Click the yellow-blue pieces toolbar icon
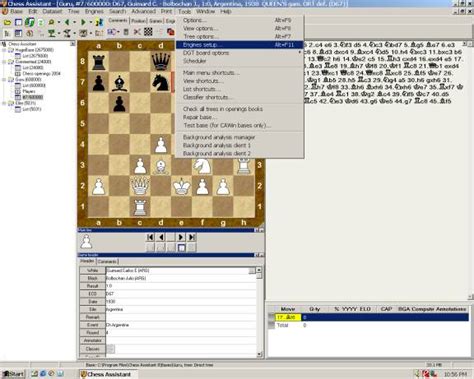 click(99, 22)
